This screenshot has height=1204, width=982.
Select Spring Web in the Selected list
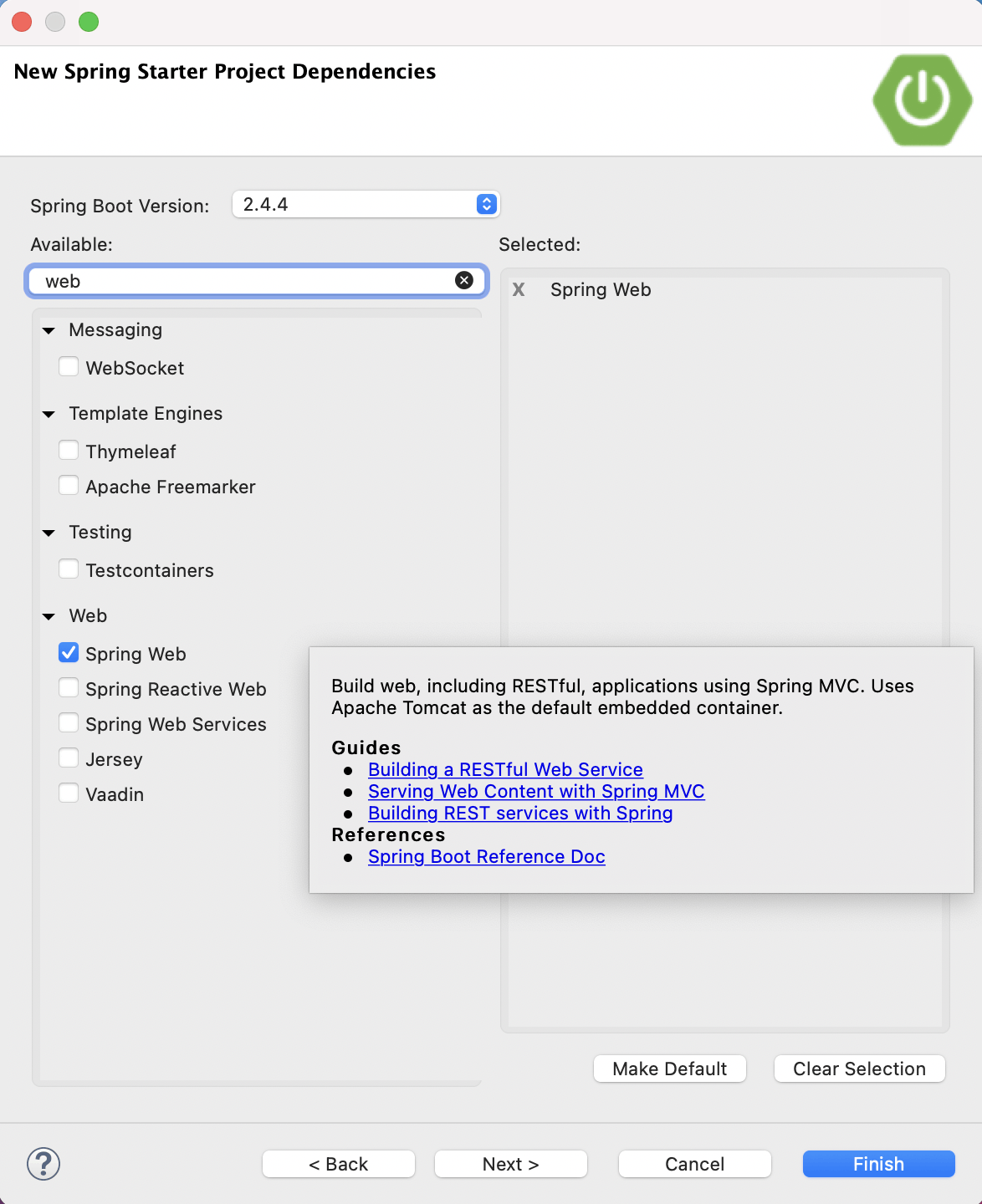601,289
